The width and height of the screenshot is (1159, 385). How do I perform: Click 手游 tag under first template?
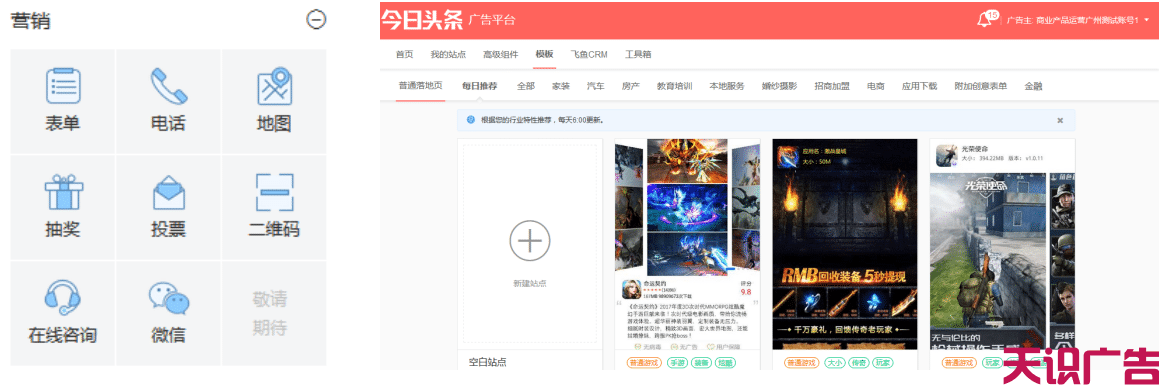point(677,363)
